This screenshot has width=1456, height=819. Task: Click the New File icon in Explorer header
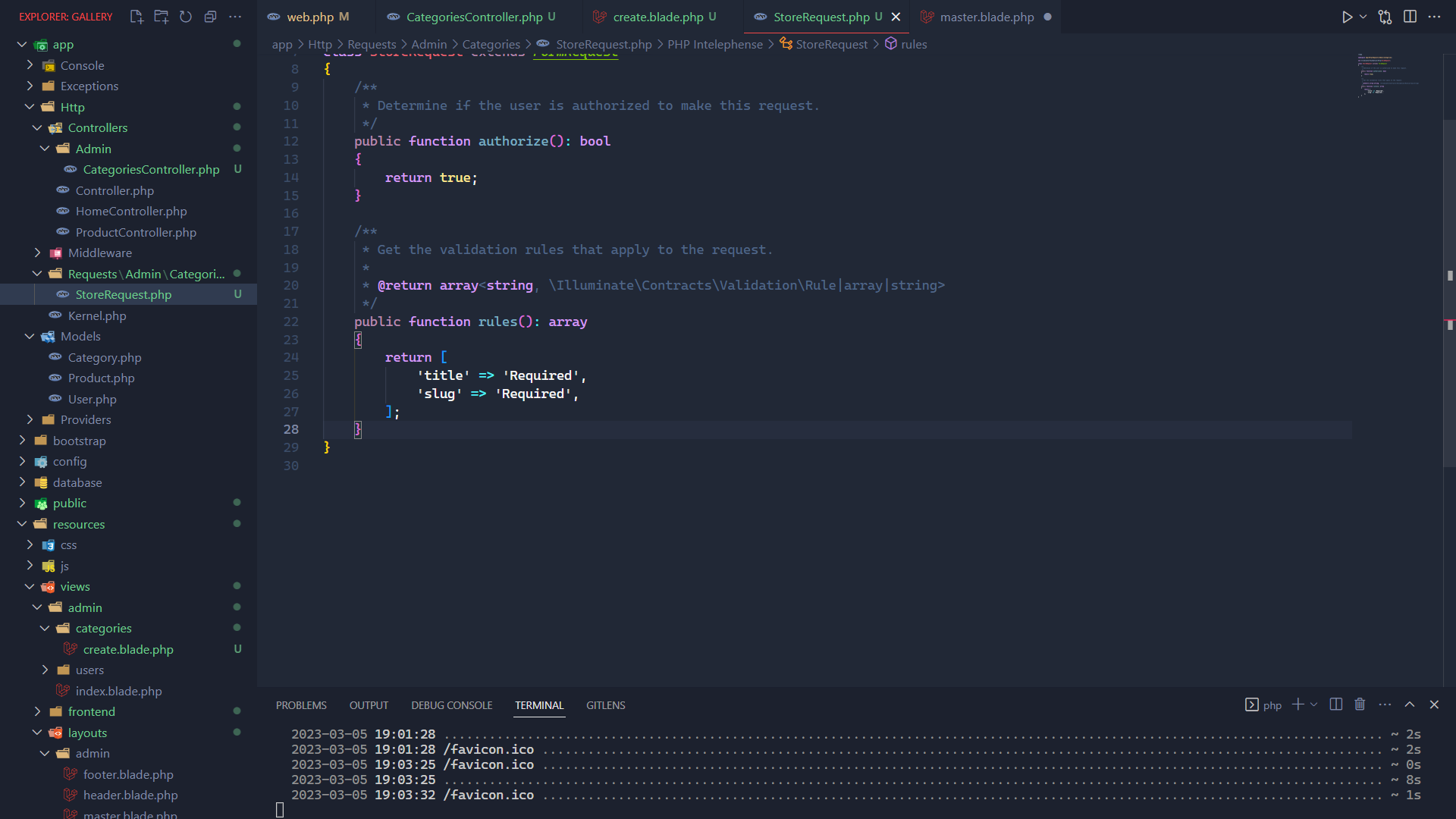tap(136, 17)
